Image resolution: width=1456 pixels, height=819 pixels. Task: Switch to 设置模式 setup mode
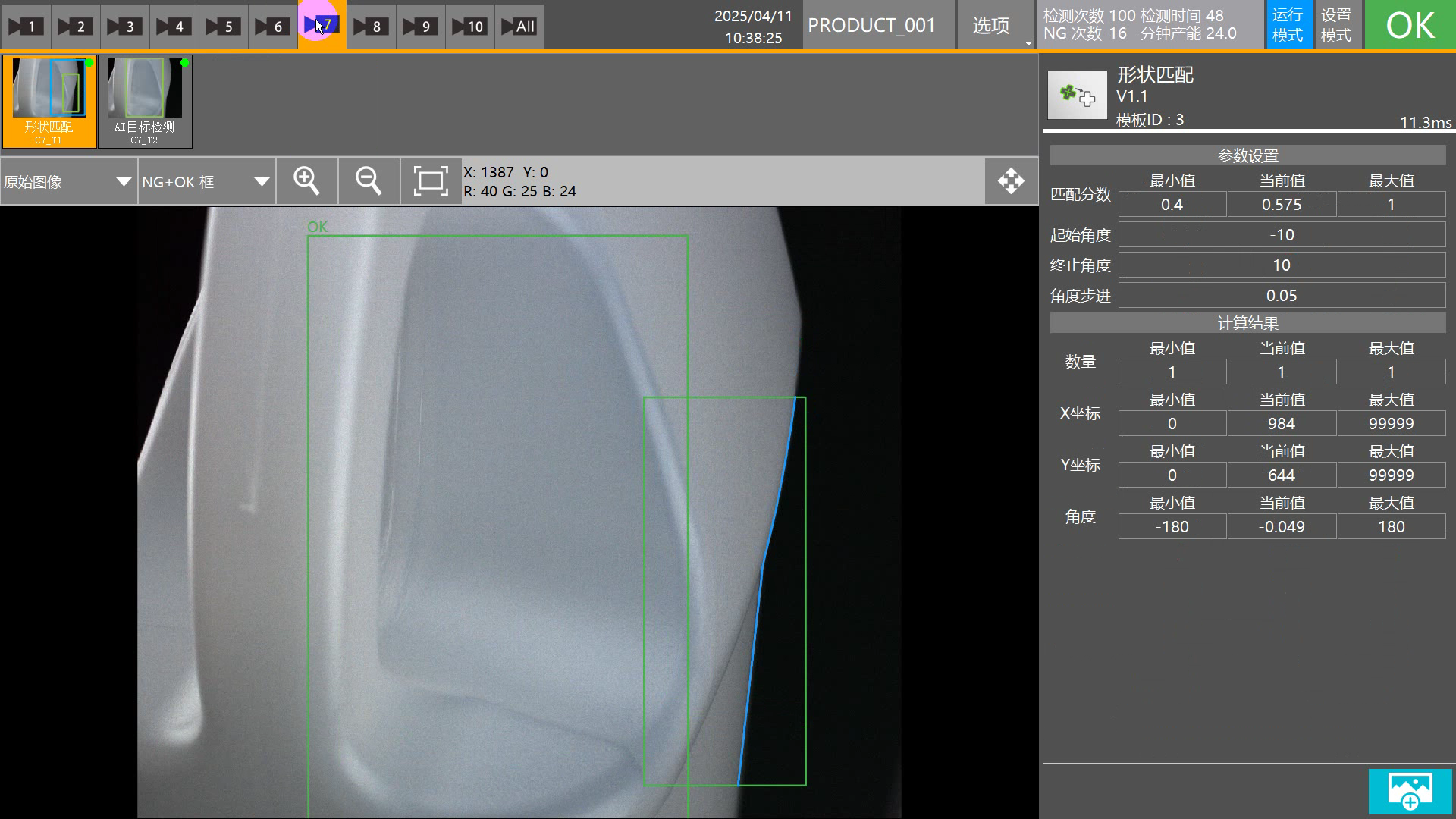pyautogui.click(x=1336, y=25)
